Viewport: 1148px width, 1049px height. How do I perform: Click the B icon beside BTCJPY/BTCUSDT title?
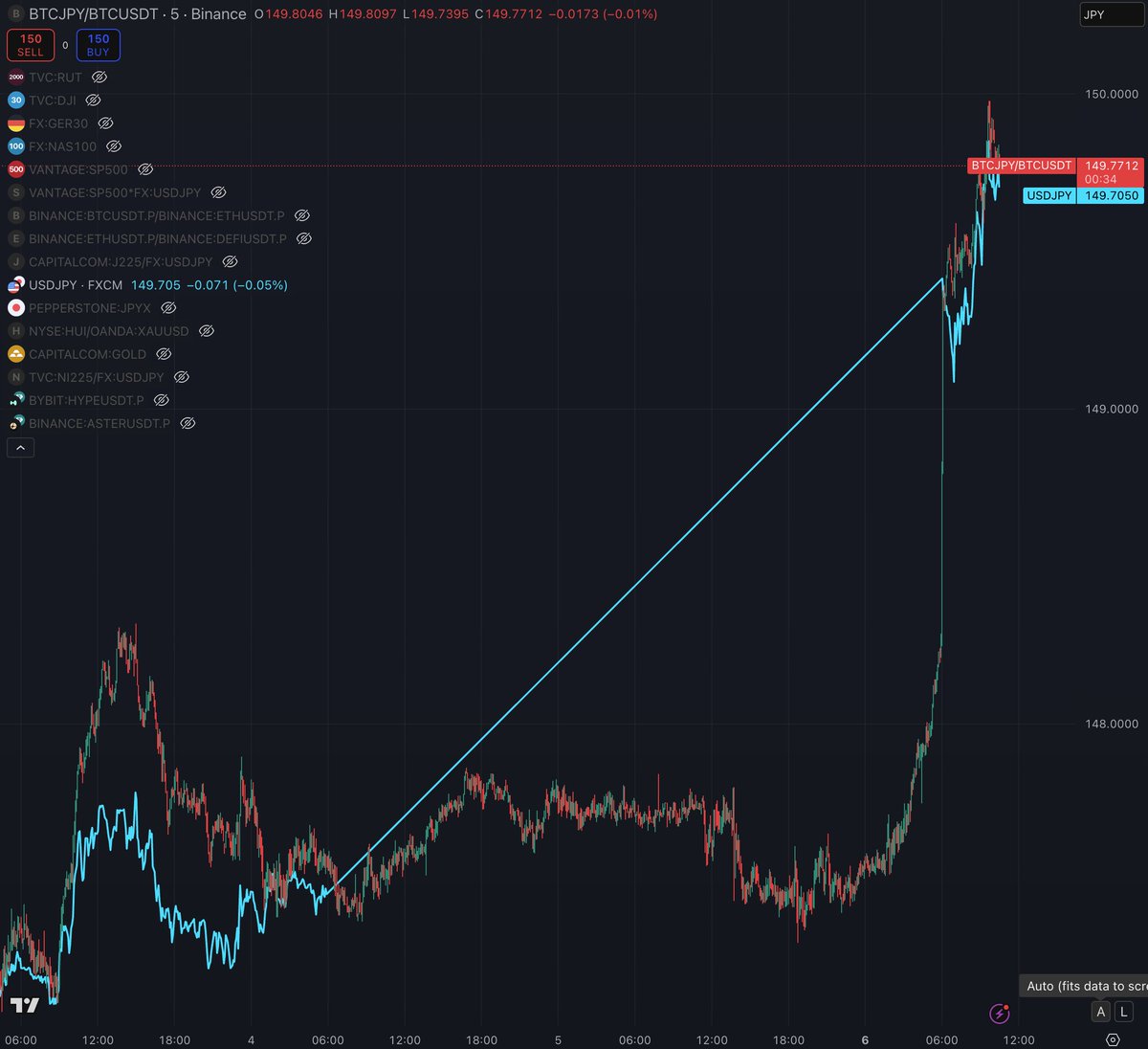(15, 14)
